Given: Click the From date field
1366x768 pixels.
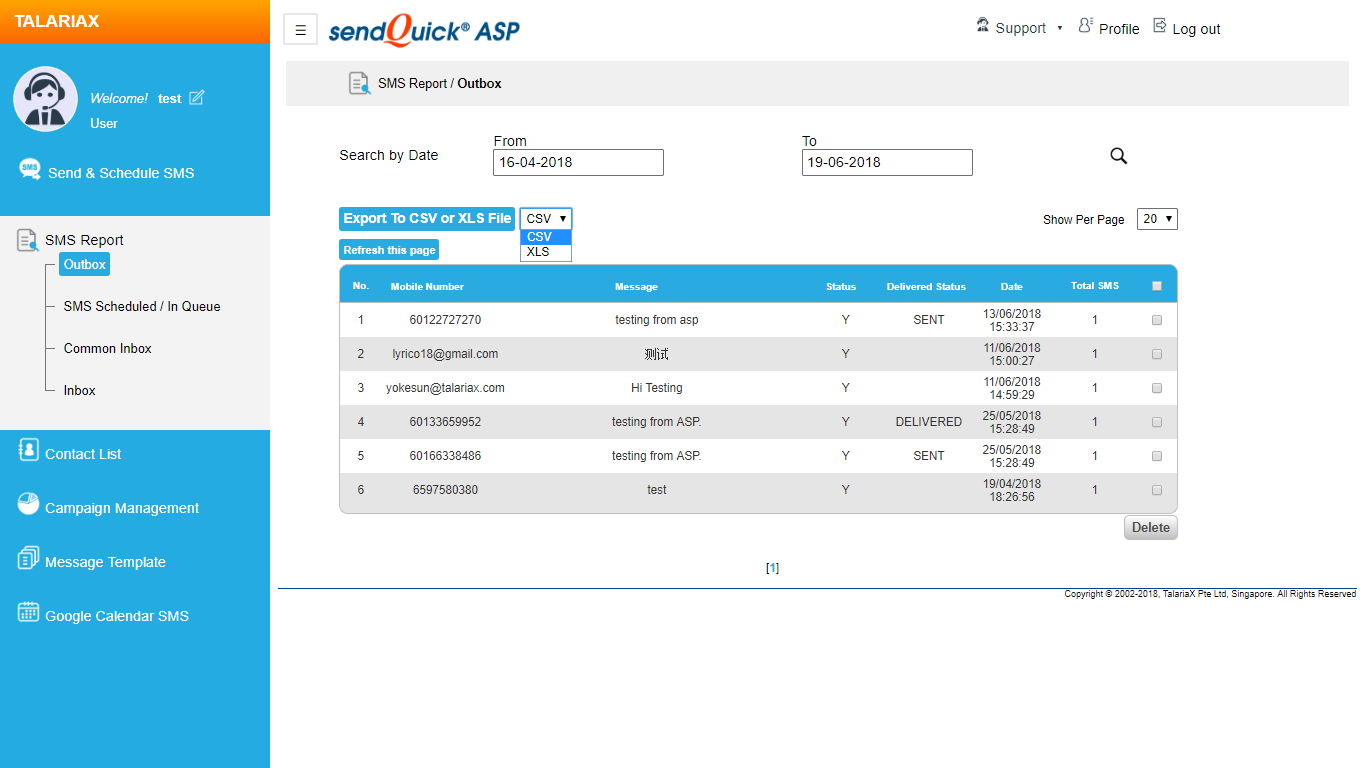Looking at the screenshot, I should pos(578,162).
